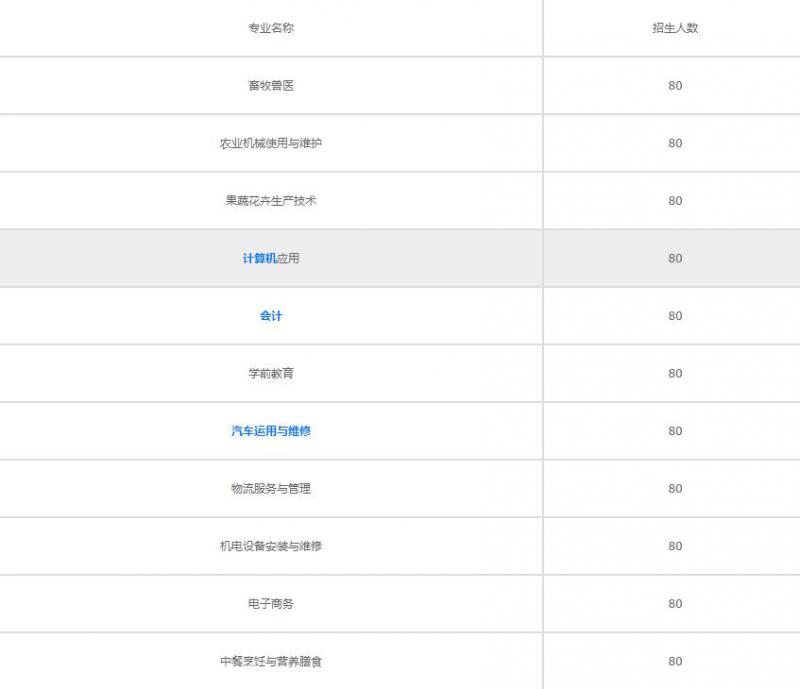Open the 汽车运用与维修 hyperlink
800x689 pixels.
click(271, 431)
